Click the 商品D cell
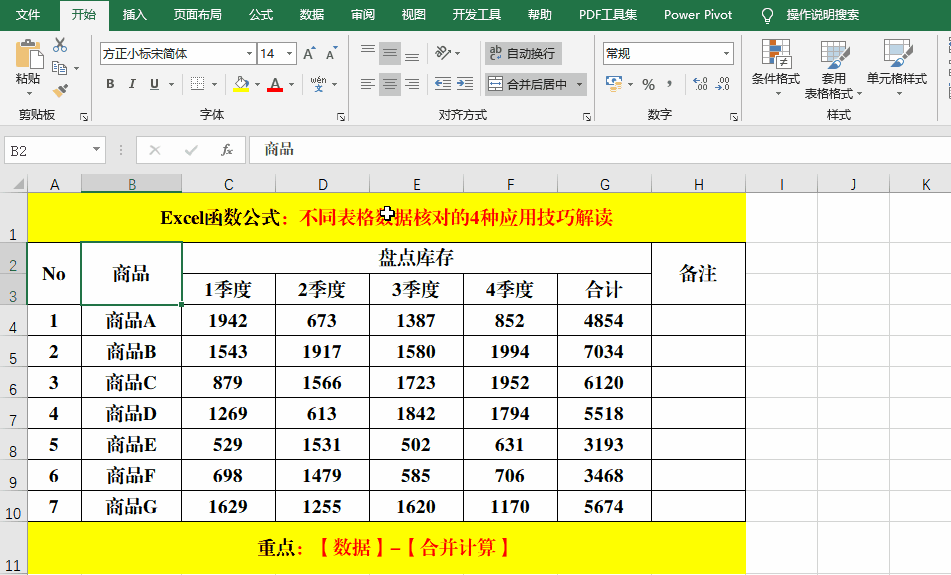This screenshot has width=951, height=575. (x=131, y=413)
